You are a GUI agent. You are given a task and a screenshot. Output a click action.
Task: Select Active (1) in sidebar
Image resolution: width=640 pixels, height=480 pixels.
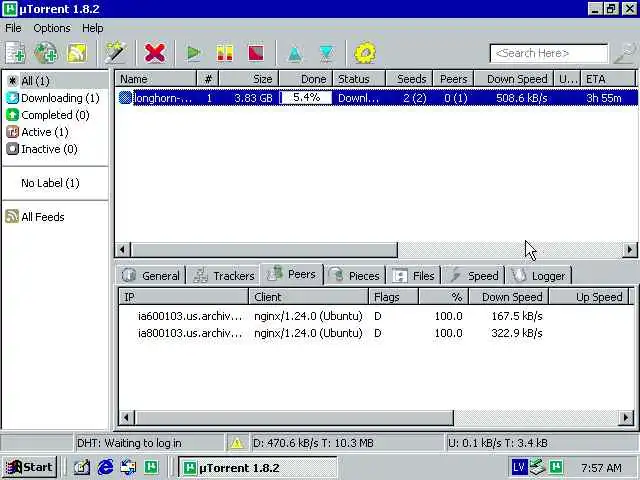coord(56,132)
